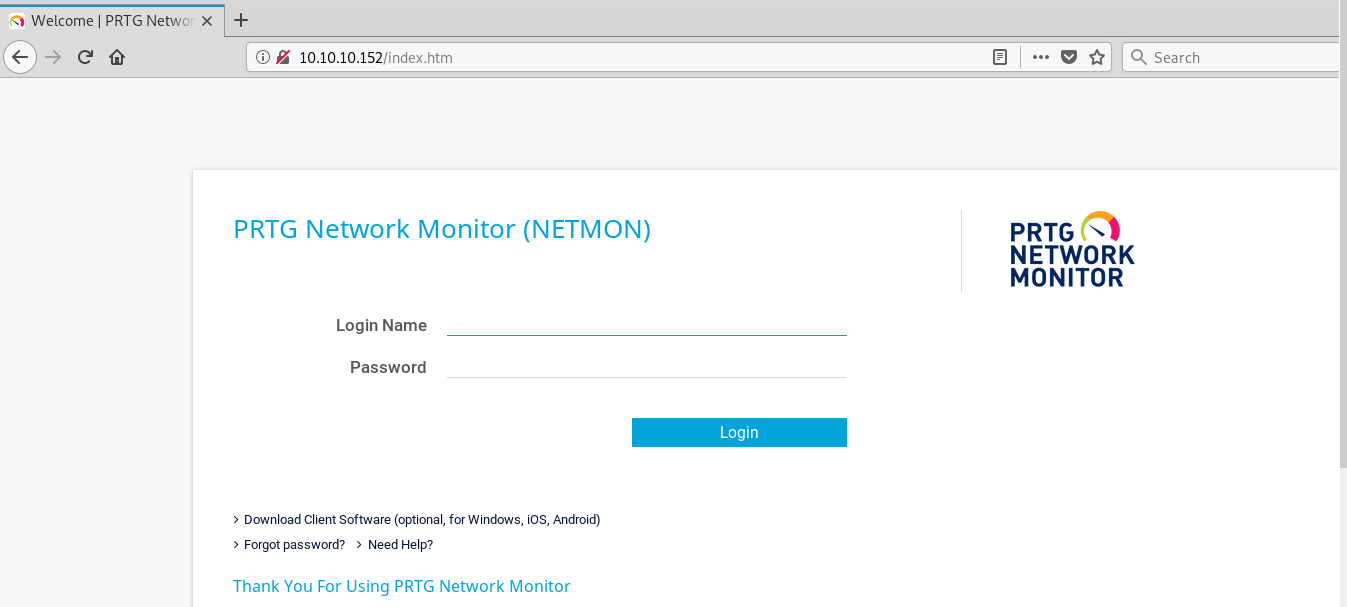Click the forward navigation arrow
1347x607 pixels.
tap(54, 57)
